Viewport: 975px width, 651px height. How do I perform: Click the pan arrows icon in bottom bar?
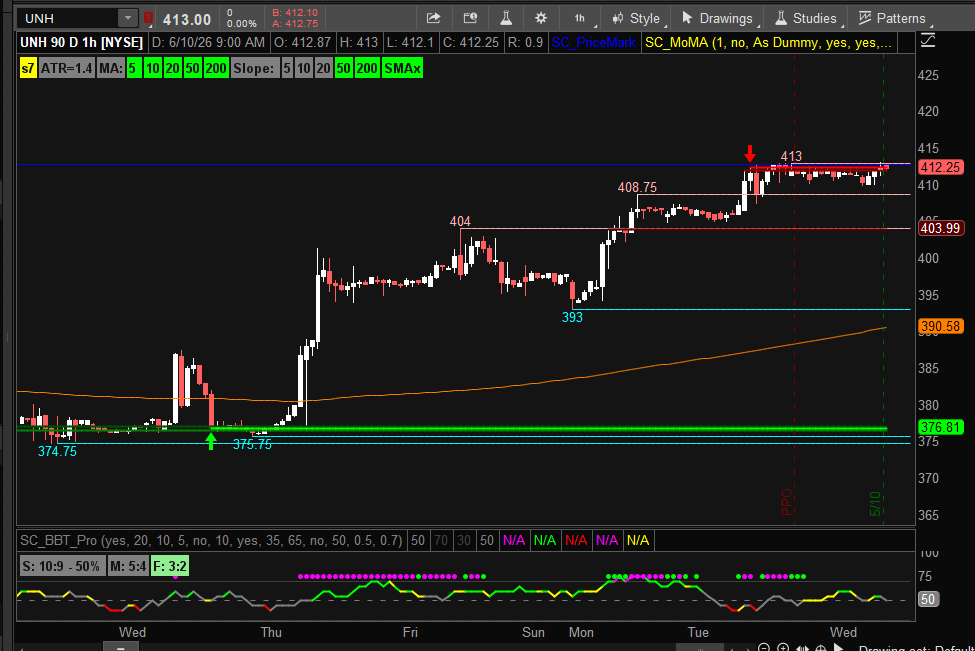(x=802, y=648)
